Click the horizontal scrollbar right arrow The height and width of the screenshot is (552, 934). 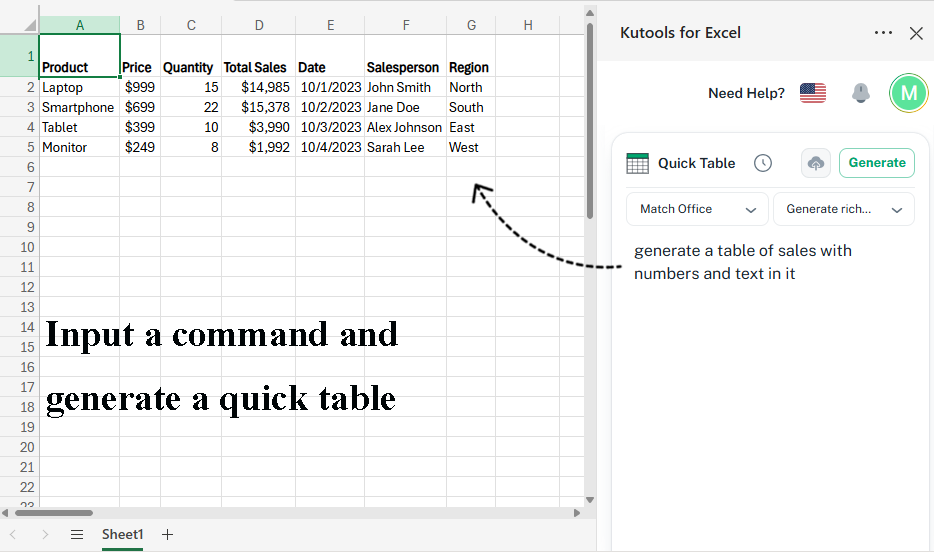coord(577,513)
